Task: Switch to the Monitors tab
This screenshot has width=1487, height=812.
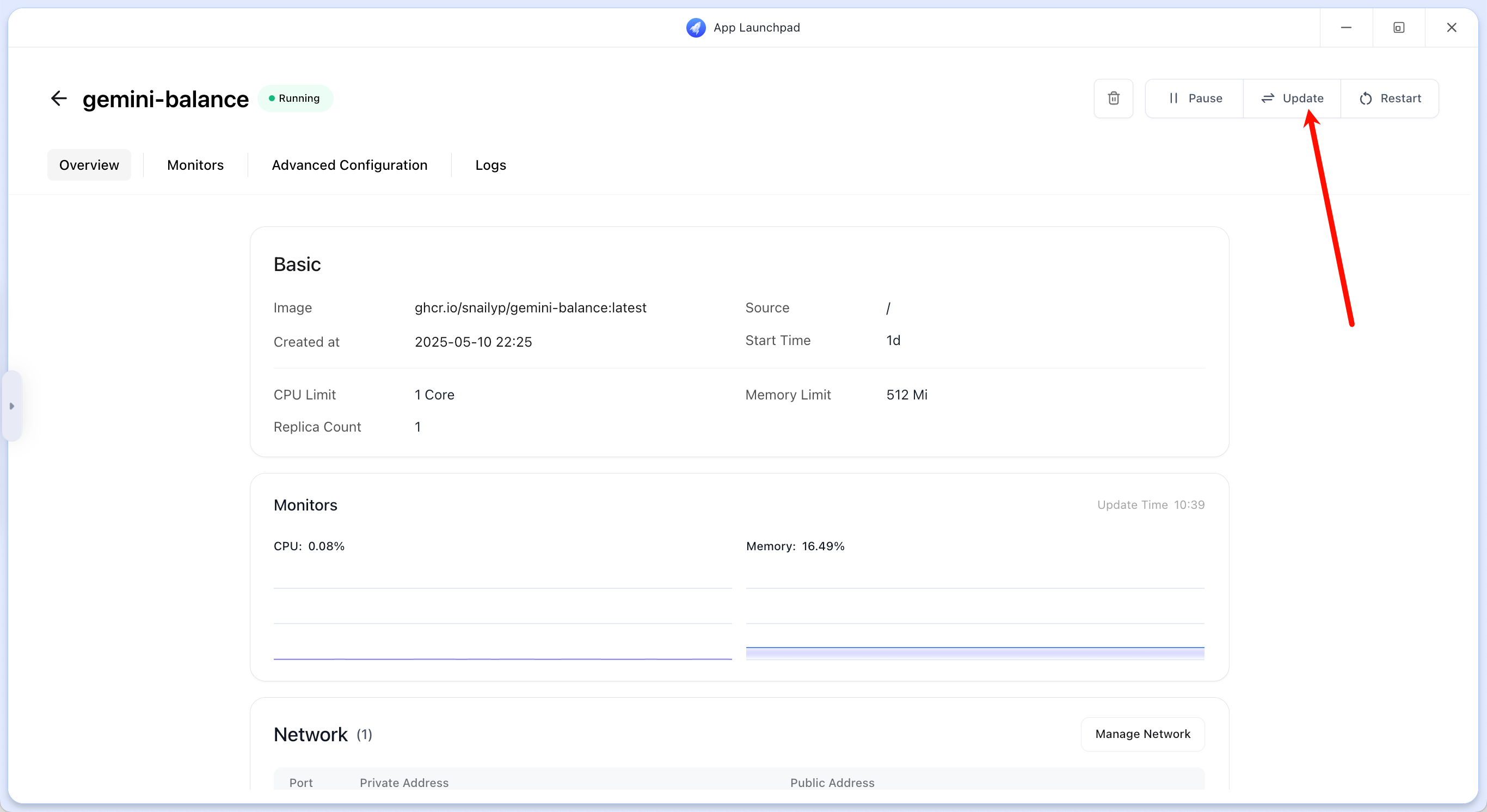Action: (195, 165)
